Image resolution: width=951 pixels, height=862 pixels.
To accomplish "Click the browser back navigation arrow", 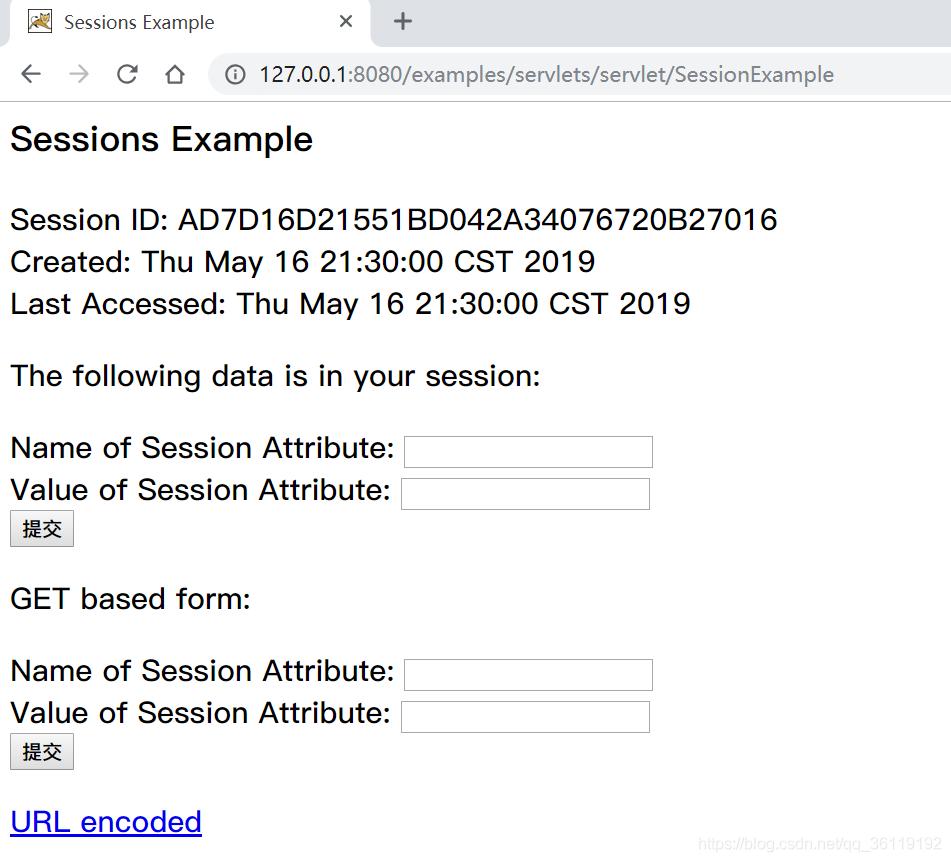I will pyautogui.click(x=31, y=74).
